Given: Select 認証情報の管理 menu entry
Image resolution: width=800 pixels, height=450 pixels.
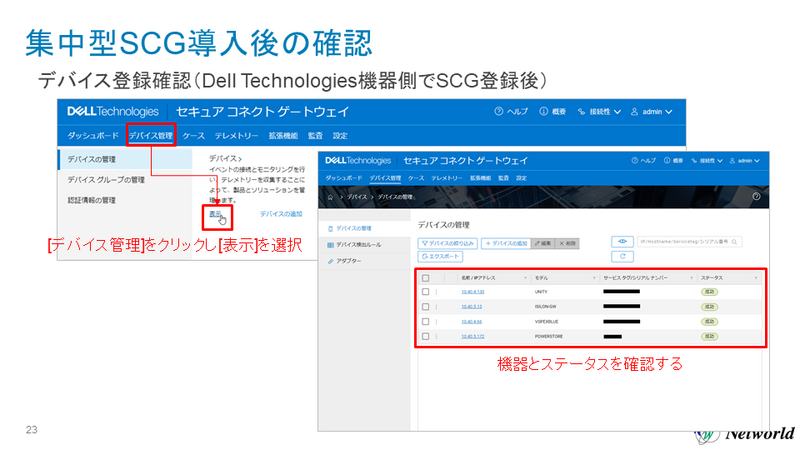Looking at the screenshot, I should click(x=92, y=200).
